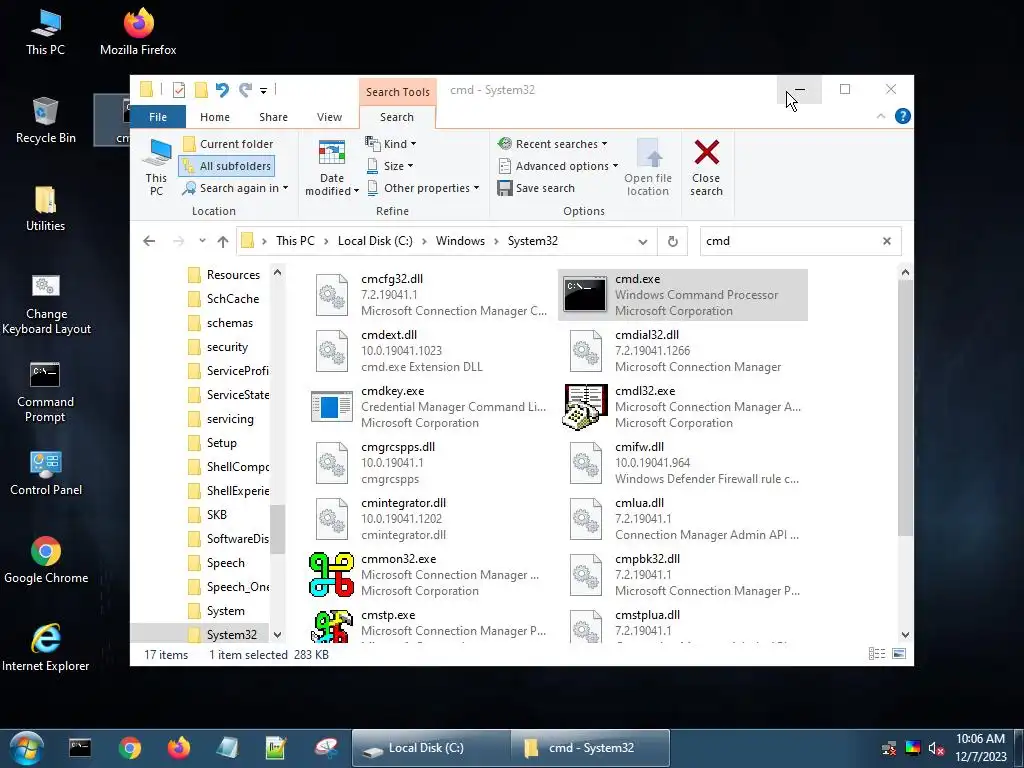Select the Speech folder in the tree

[x=216, y=563]
